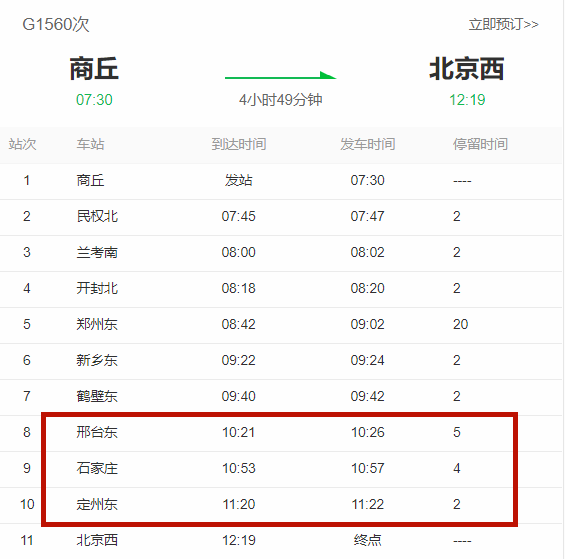
Task: Click the 立即预订>> booking link
Action: click(503, 24)
